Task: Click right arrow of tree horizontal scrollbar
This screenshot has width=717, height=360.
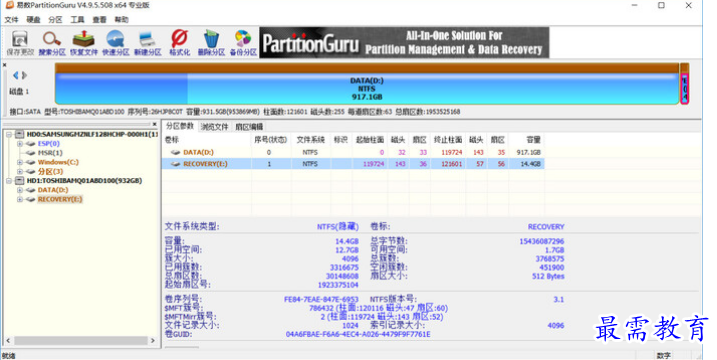Action: coord(153,341)
